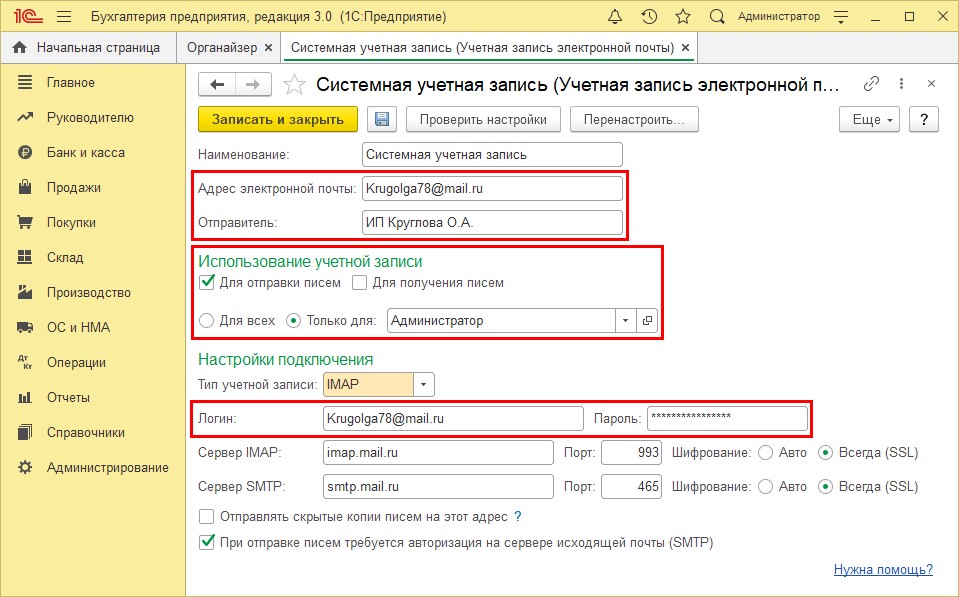The height and width of the screenshot is (597, 959).
Task: Click the IMAP port 993 field
Action: click(x=631, y=453)
